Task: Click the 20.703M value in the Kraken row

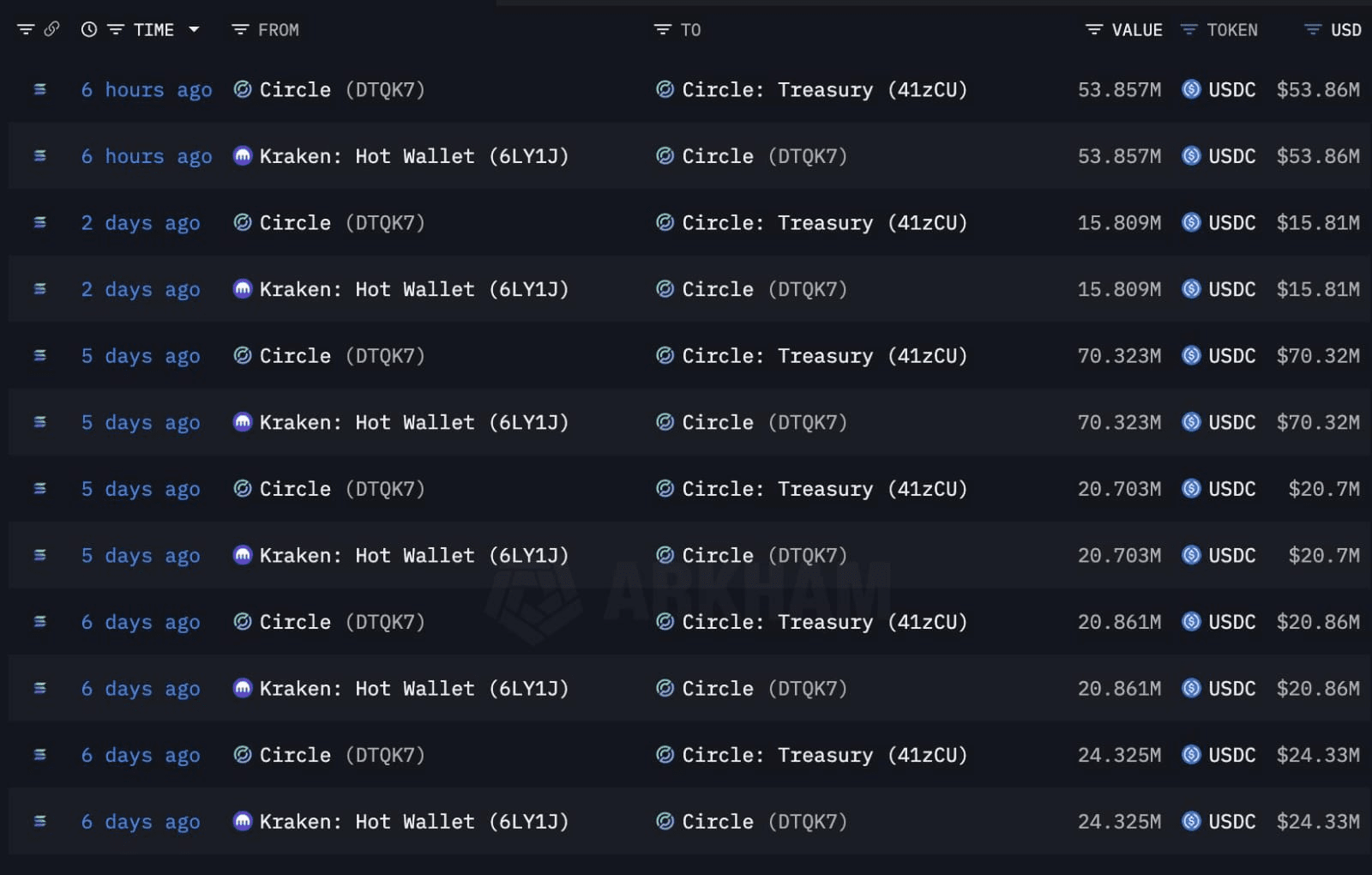Action: coord(1119,556)
